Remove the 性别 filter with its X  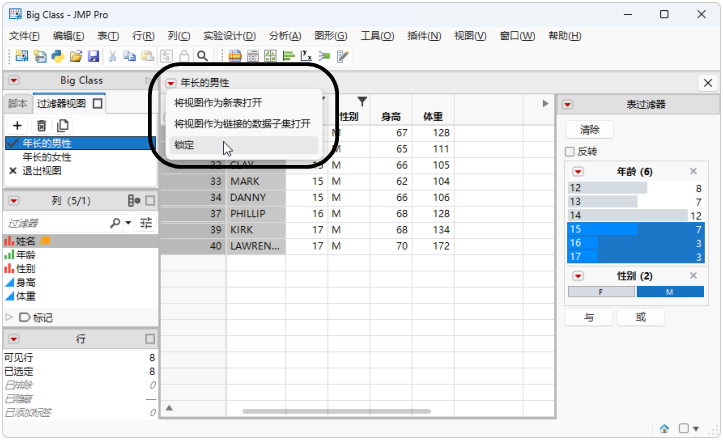click(x=693, y=276)
